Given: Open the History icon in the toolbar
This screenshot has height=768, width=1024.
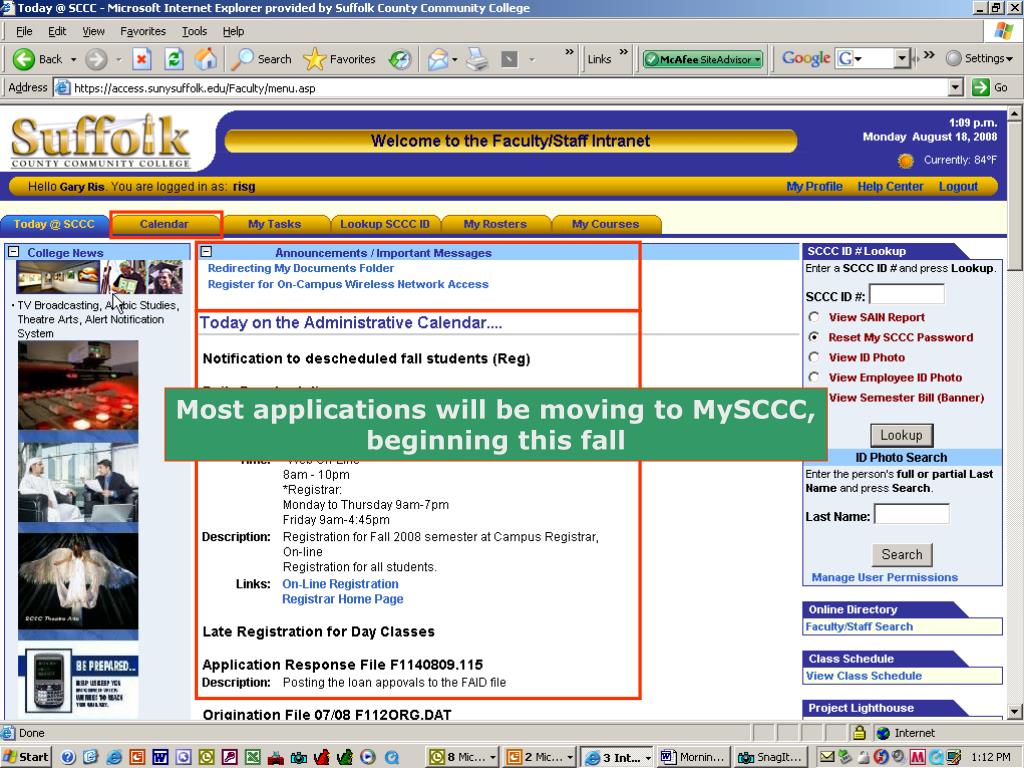Looking at the screenshot, I should tap(400, 59).
